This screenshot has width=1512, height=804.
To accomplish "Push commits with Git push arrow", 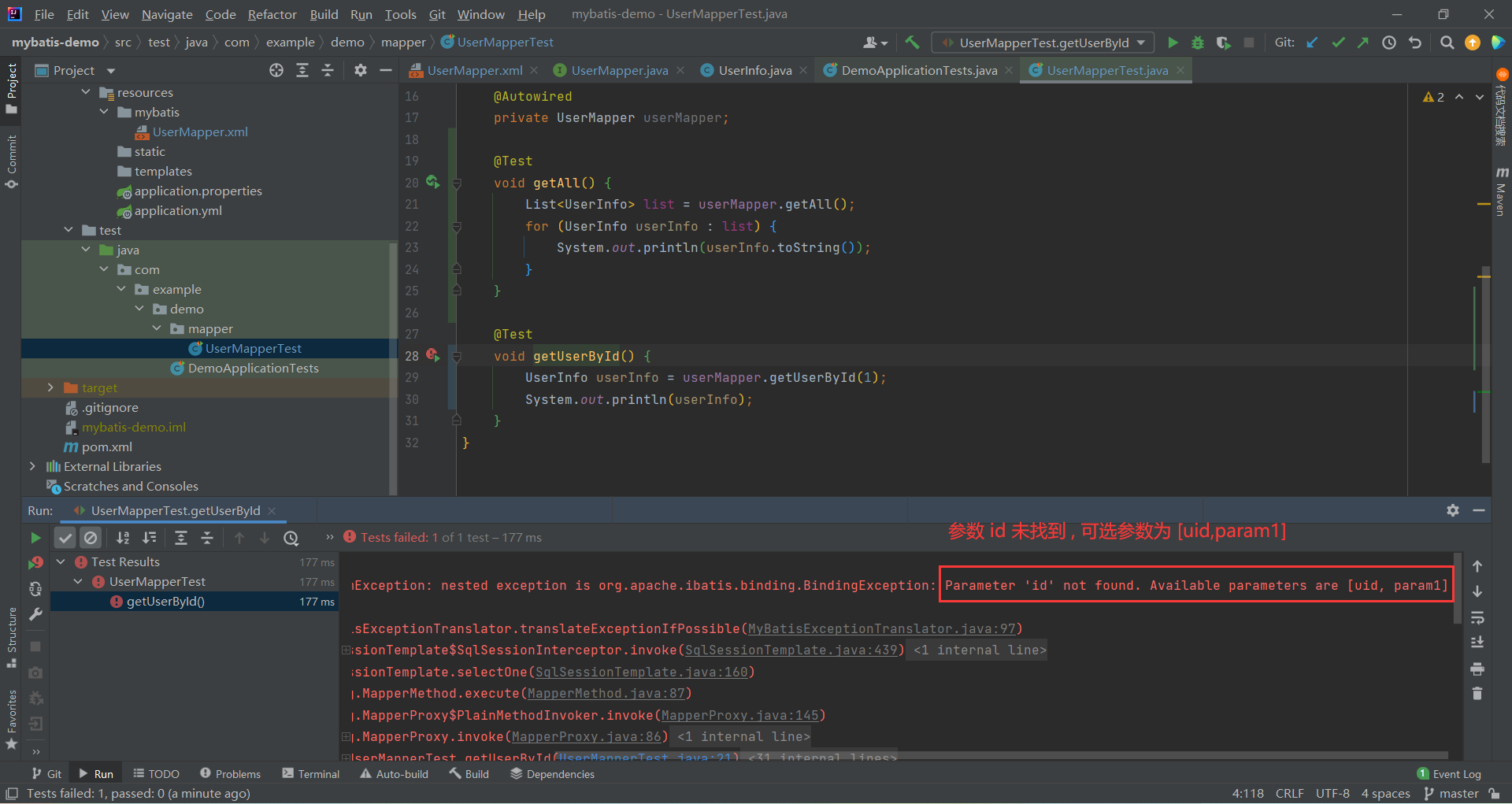I will (x=1363, y=43).
